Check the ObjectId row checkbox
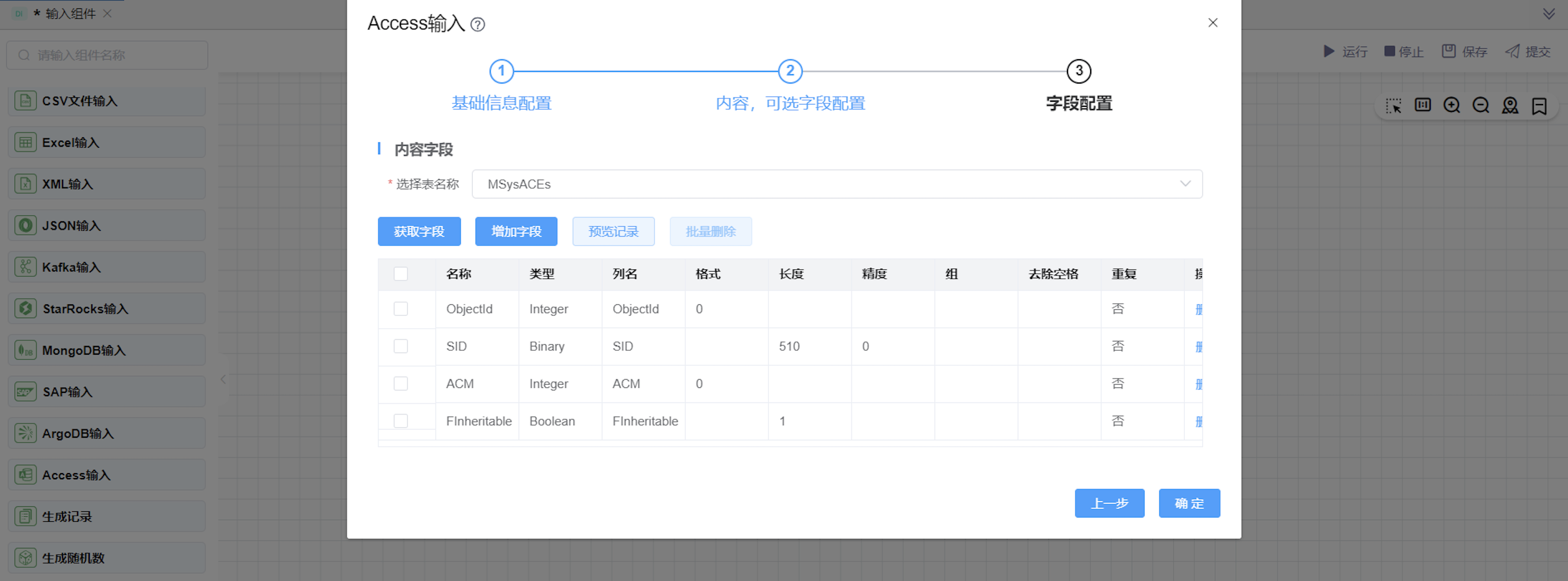 coord(400,309)
